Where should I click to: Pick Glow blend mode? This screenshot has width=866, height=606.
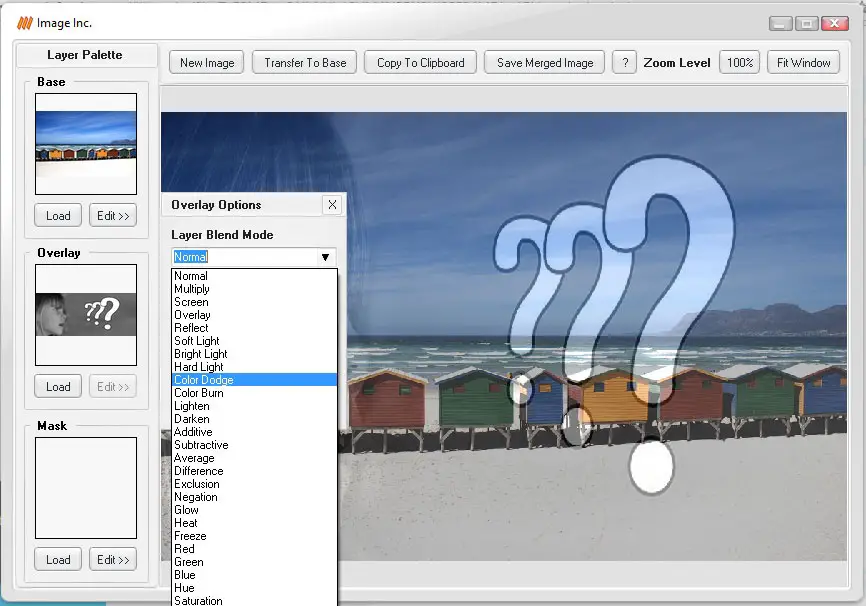pos(254,510)
